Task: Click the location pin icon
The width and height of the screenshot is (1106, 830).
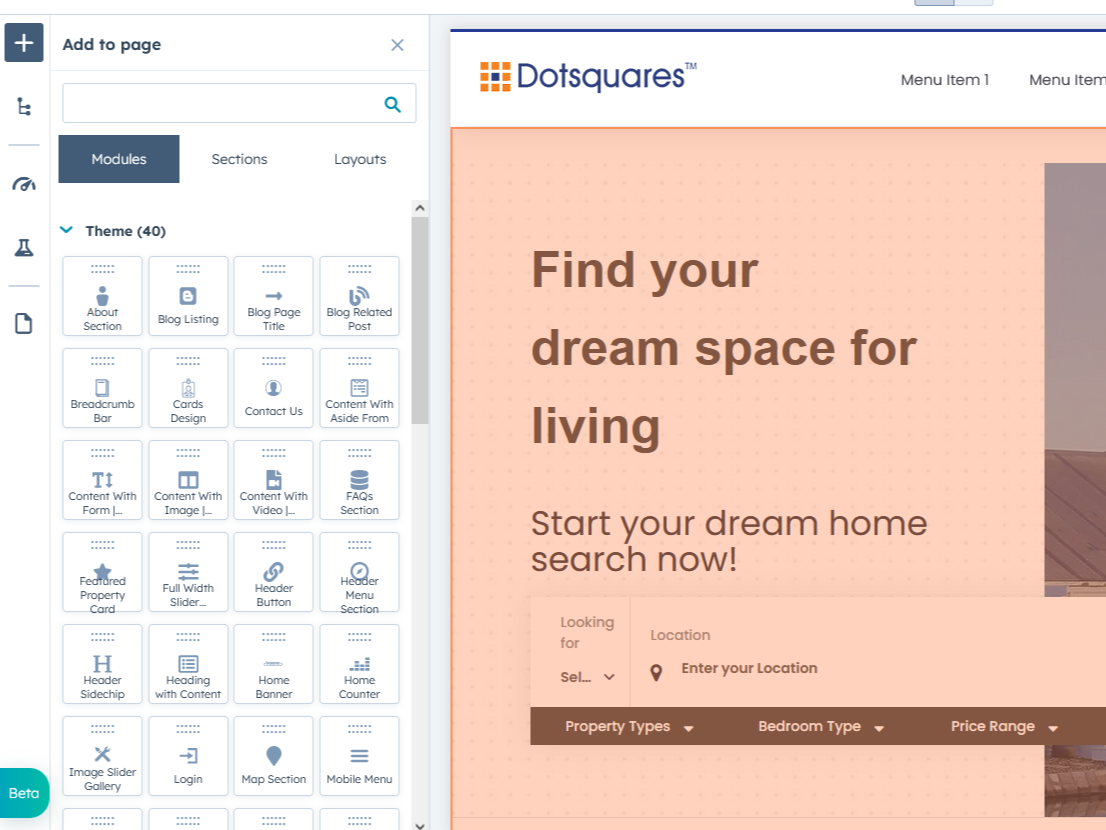Action: coord(656,673)
